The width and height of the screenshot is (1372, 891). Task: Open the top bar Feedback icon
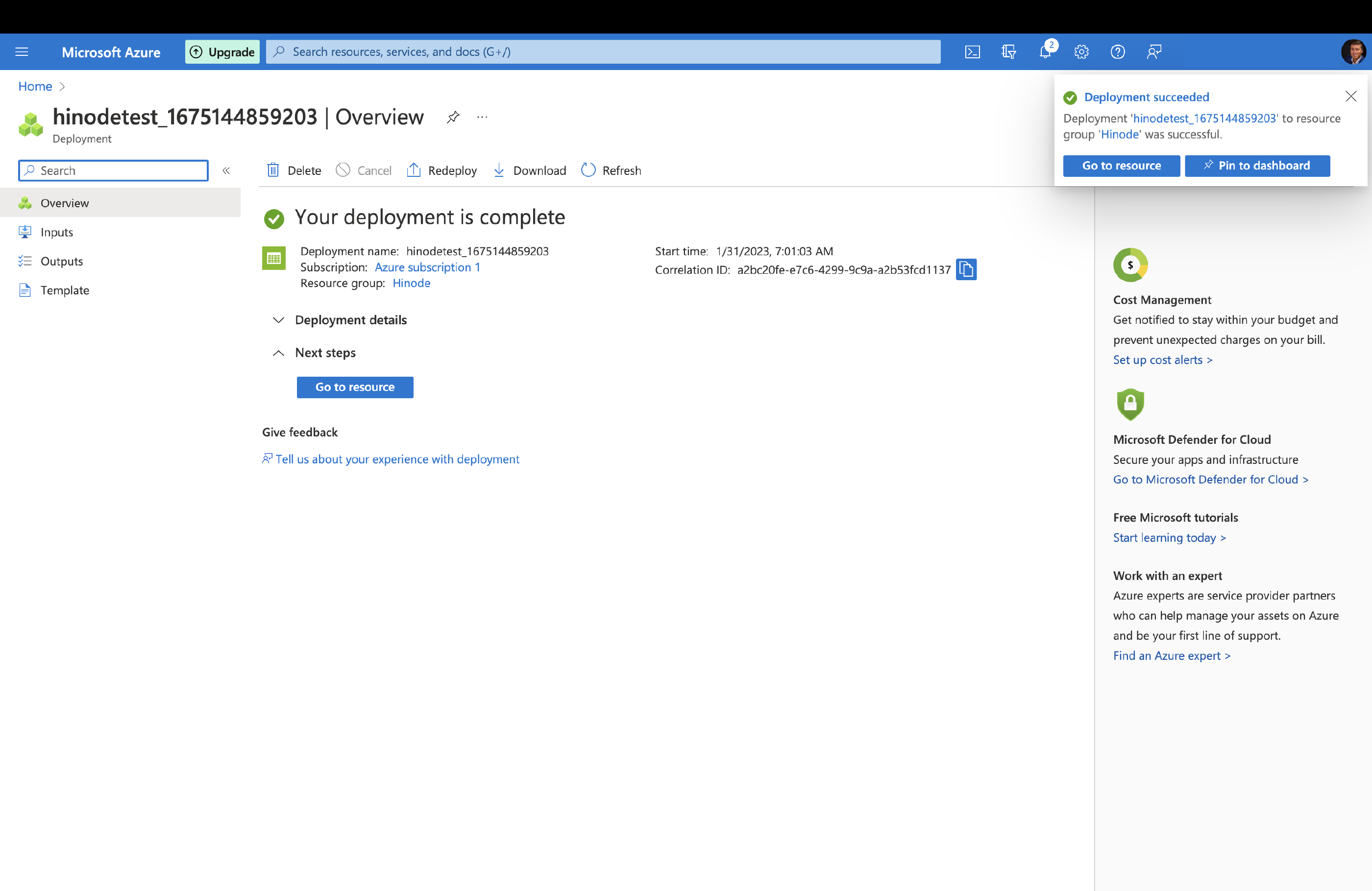tap(1153, 52)
